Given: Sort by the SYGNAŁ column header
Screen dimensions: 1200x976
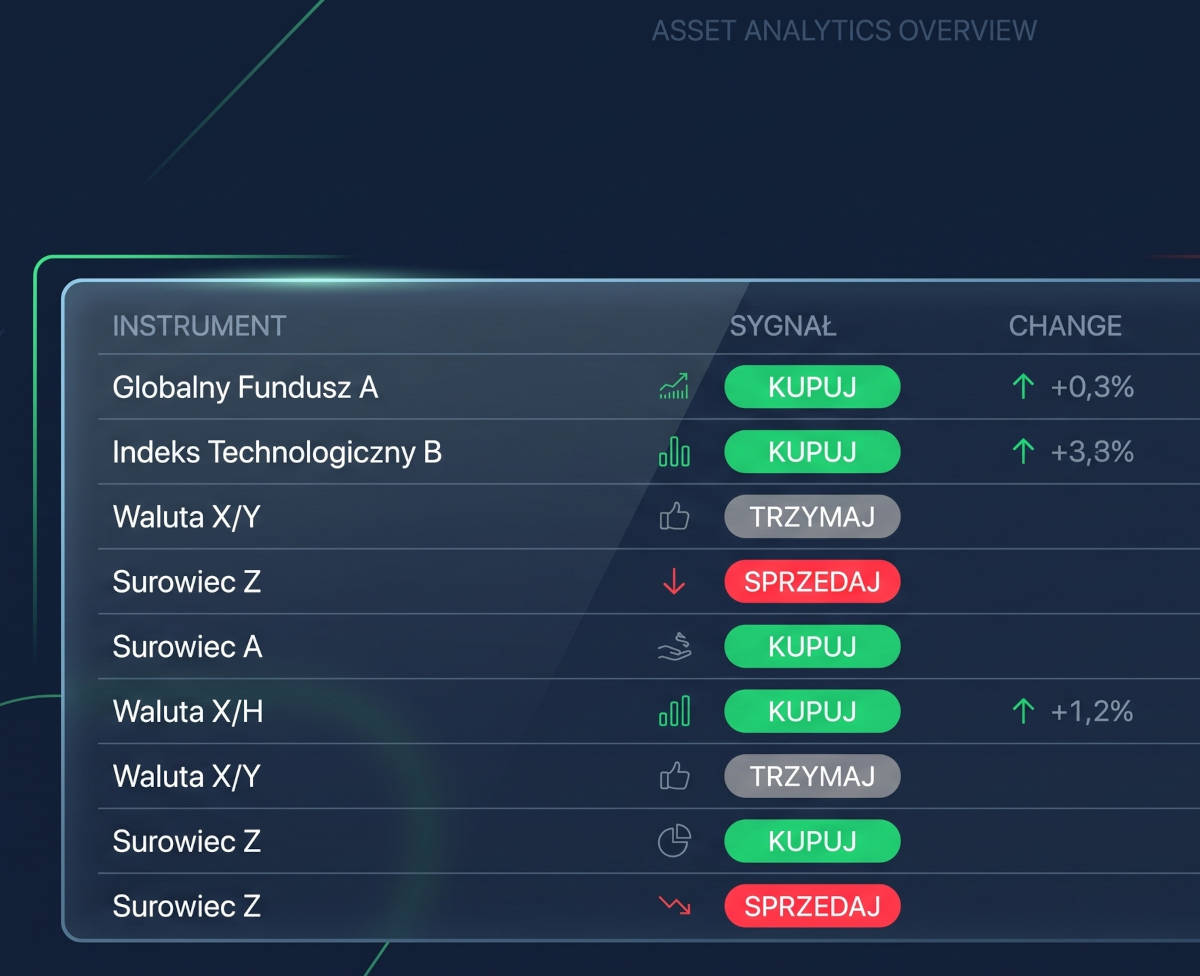Looking at the screenshot, I should pos(783,326).
